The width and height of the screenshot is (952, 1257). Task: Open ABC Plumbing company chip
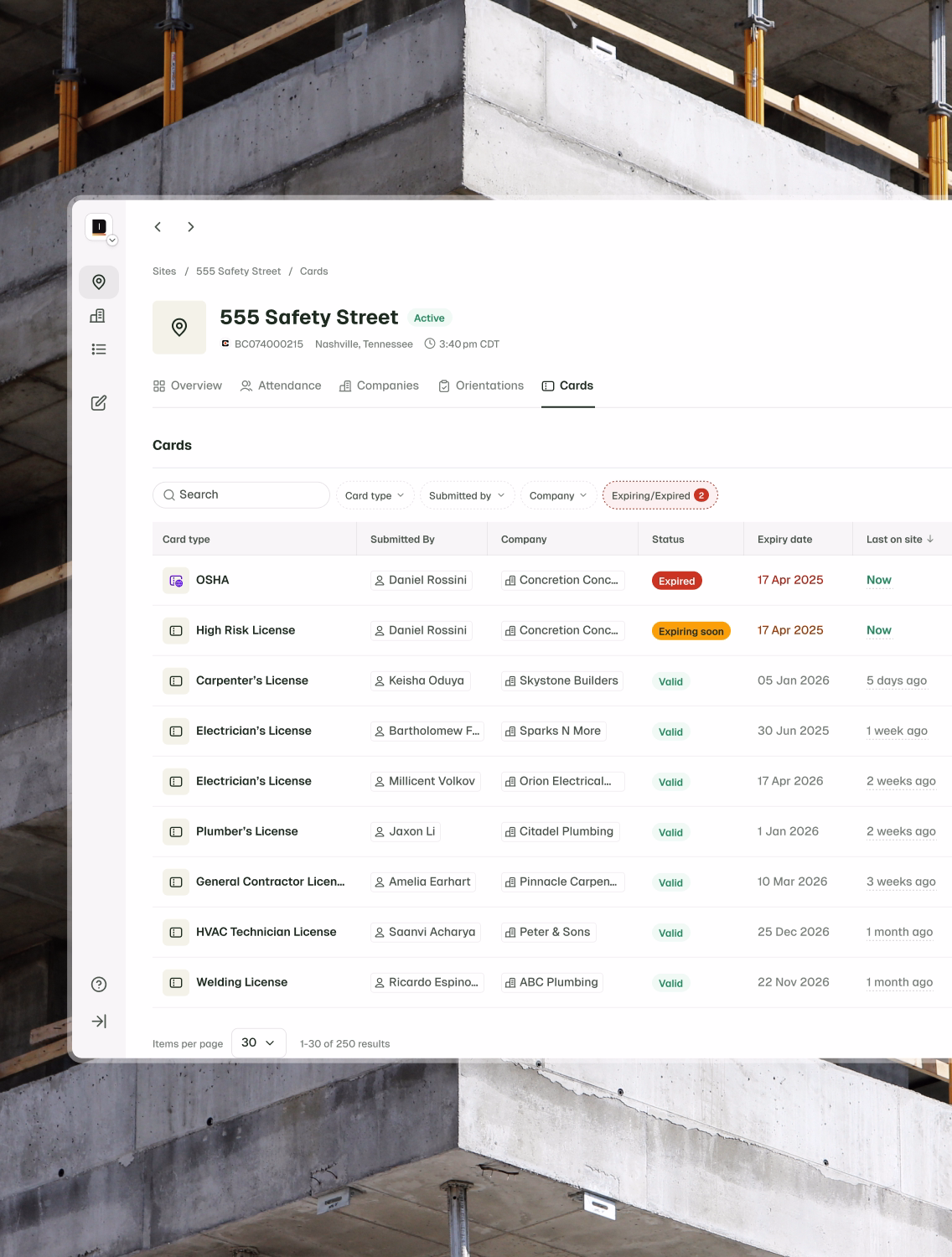552,982
